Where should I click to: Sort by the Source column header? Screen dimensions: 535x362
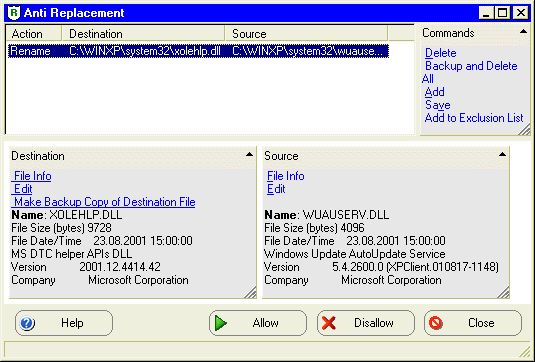click(x=306, y=33)
